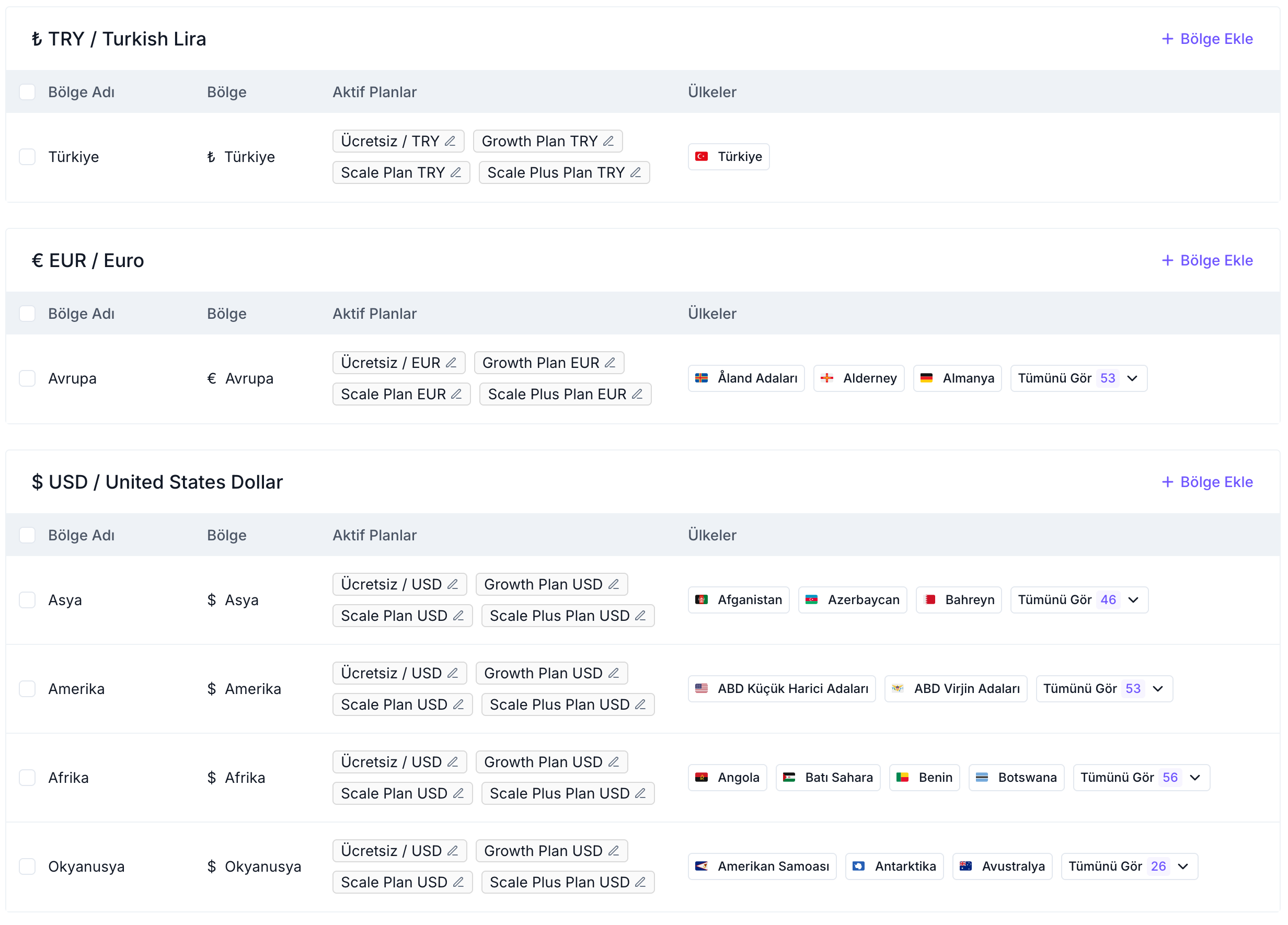The height and width of the screenshot is (925, 1288).
Task: Edit the Scale Plan EUR plan
Action: tap(457, 394)
